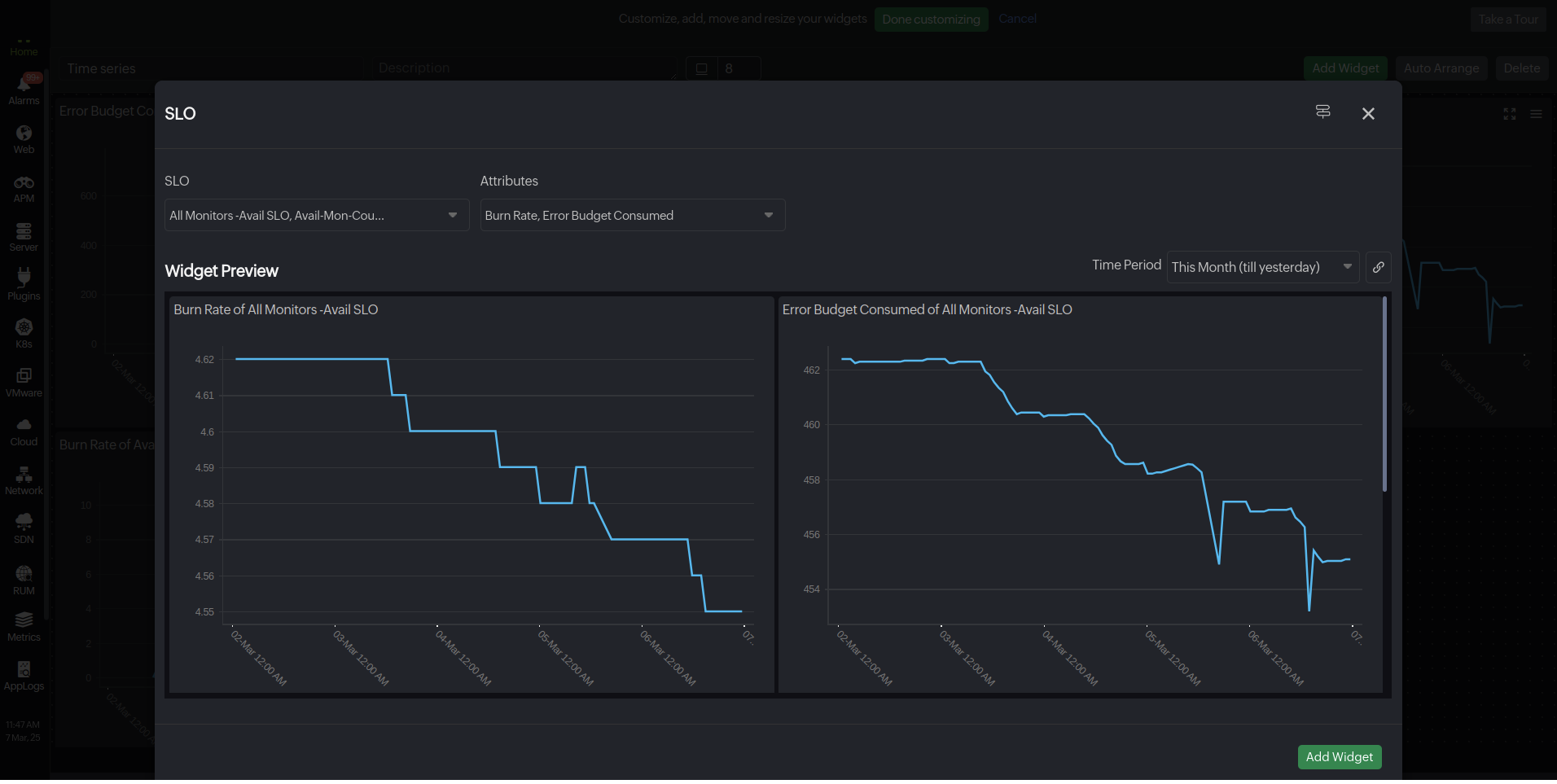The height and width of the screenshot is (784, 1557).
Task: Copy the widget link using the chain icon
Action: point(1378,267)
